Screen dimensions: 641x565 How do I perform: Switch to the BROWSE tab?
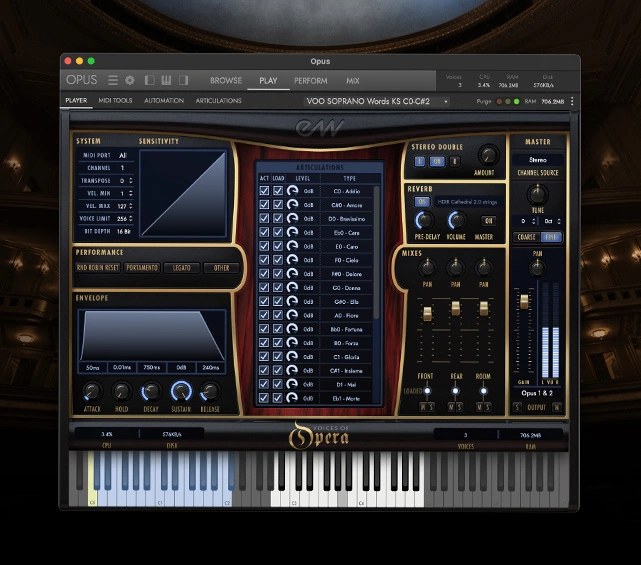226,81
